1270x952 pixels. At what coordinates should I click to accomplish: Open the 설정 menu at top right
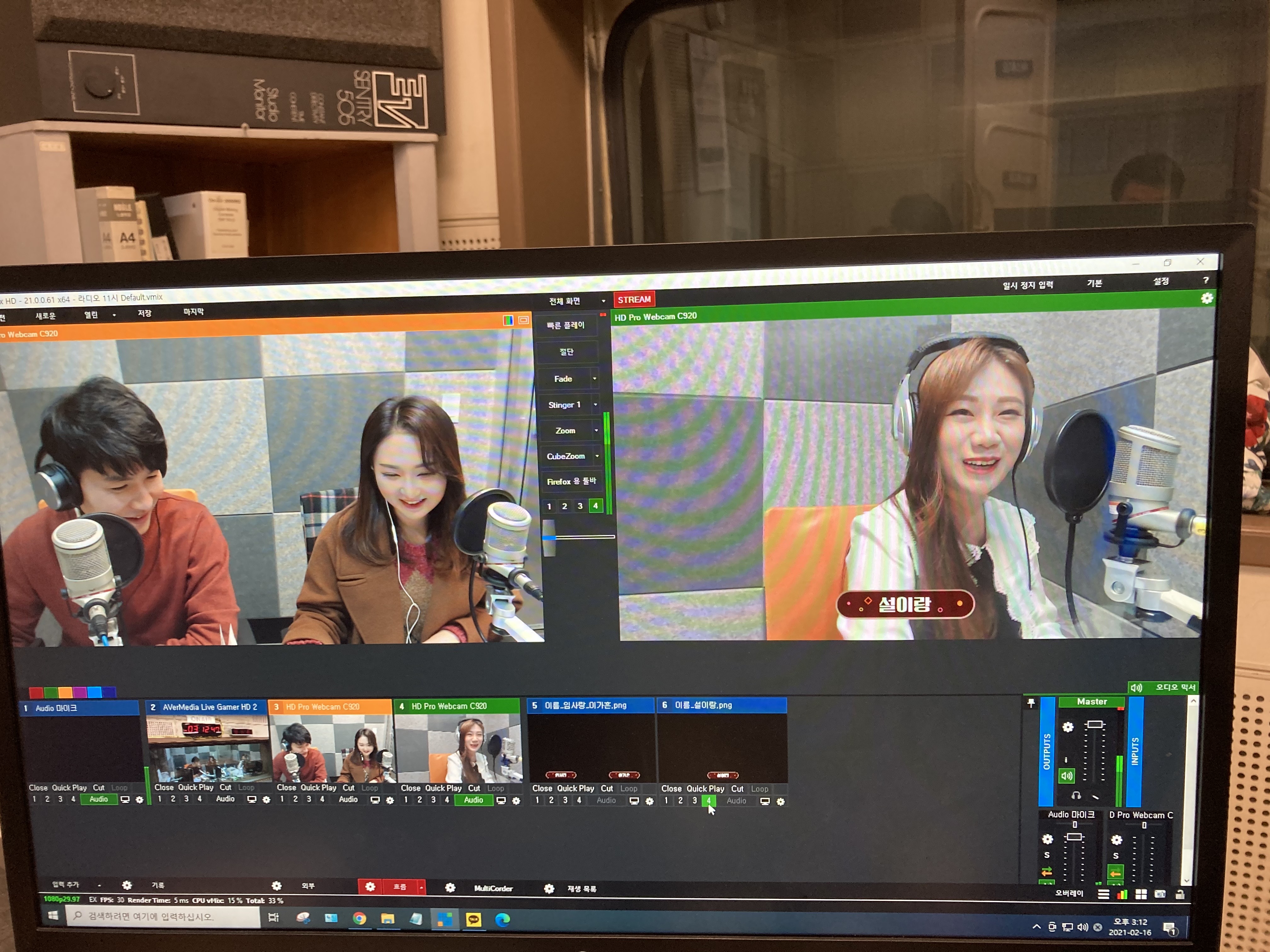point(1161,281)
